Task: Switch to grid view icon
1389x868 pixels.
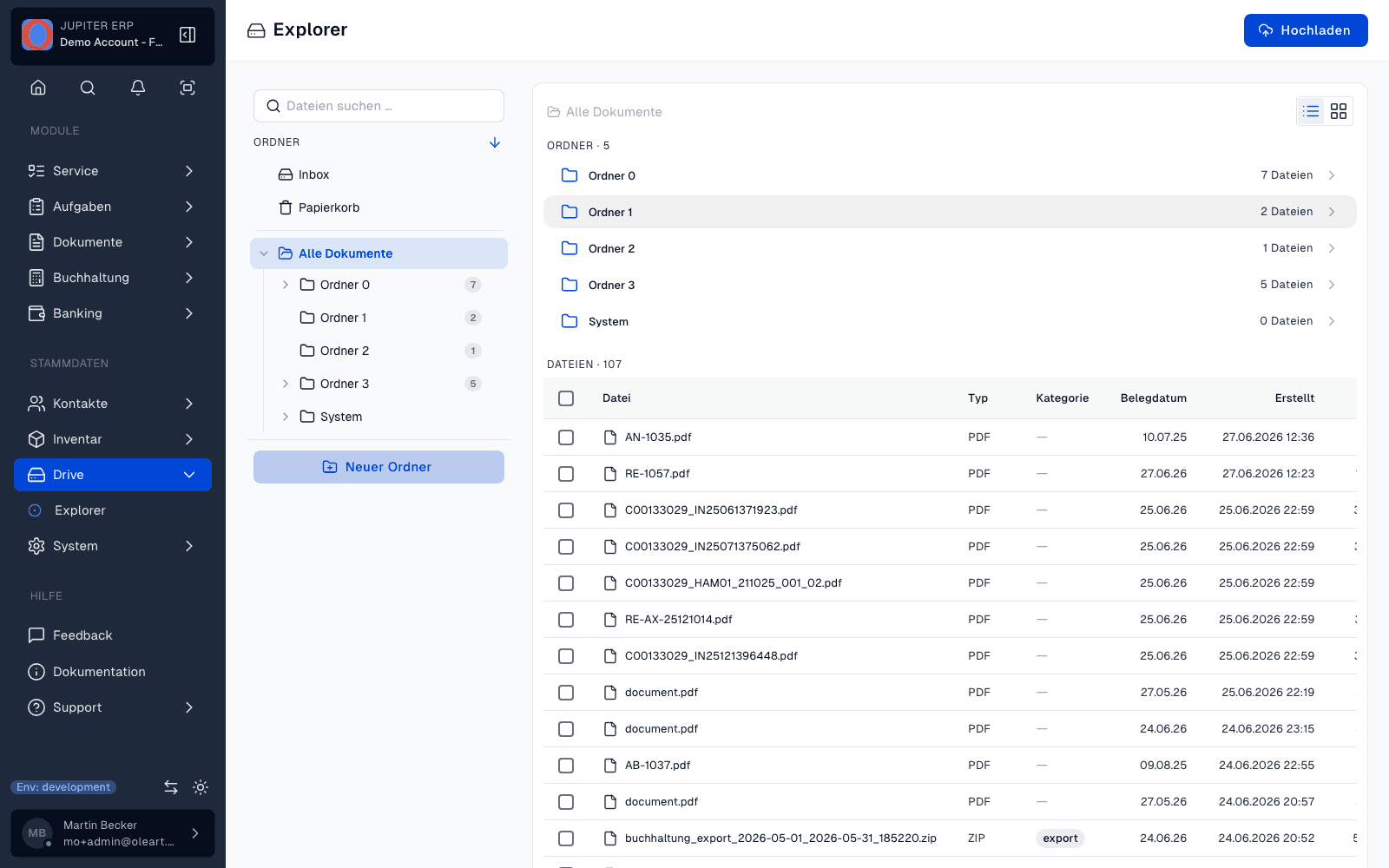Action: tap(1339, 111)
